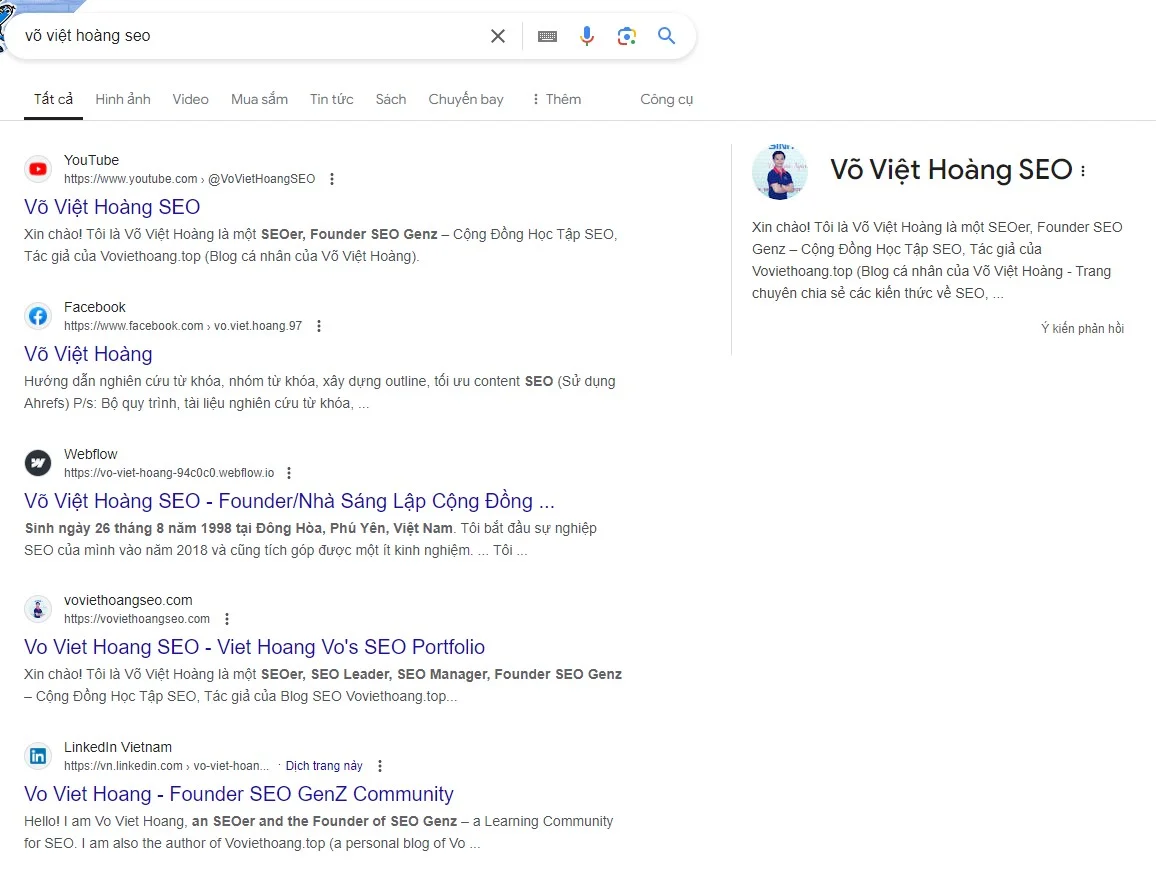Viewport: 1156px width, 874px height.
Task: Click the YouTube favicon icon
Action: tap(38, 170)
